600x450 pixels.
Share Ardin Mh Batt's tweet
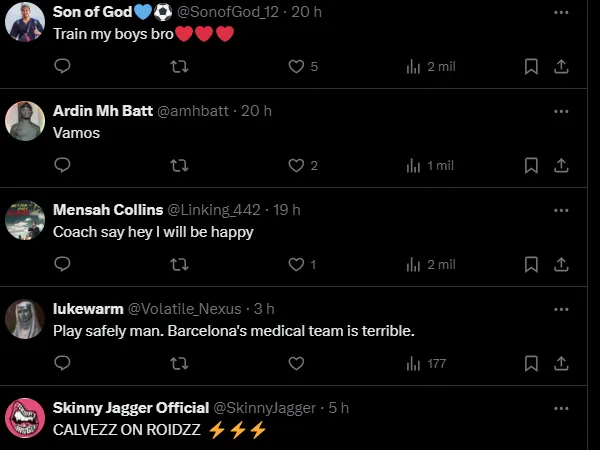[562, 165]
